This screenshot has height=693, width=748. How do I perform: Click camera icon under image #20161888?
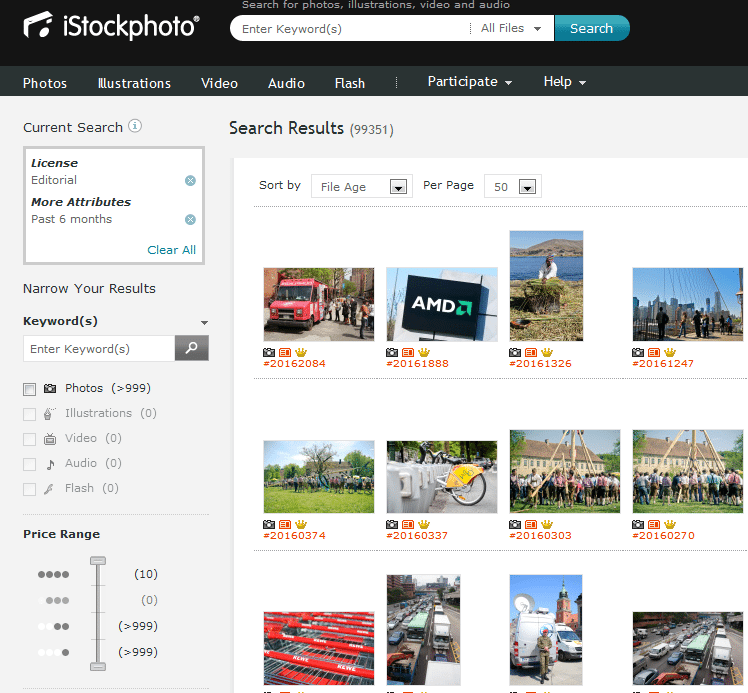tap(392, 352)
